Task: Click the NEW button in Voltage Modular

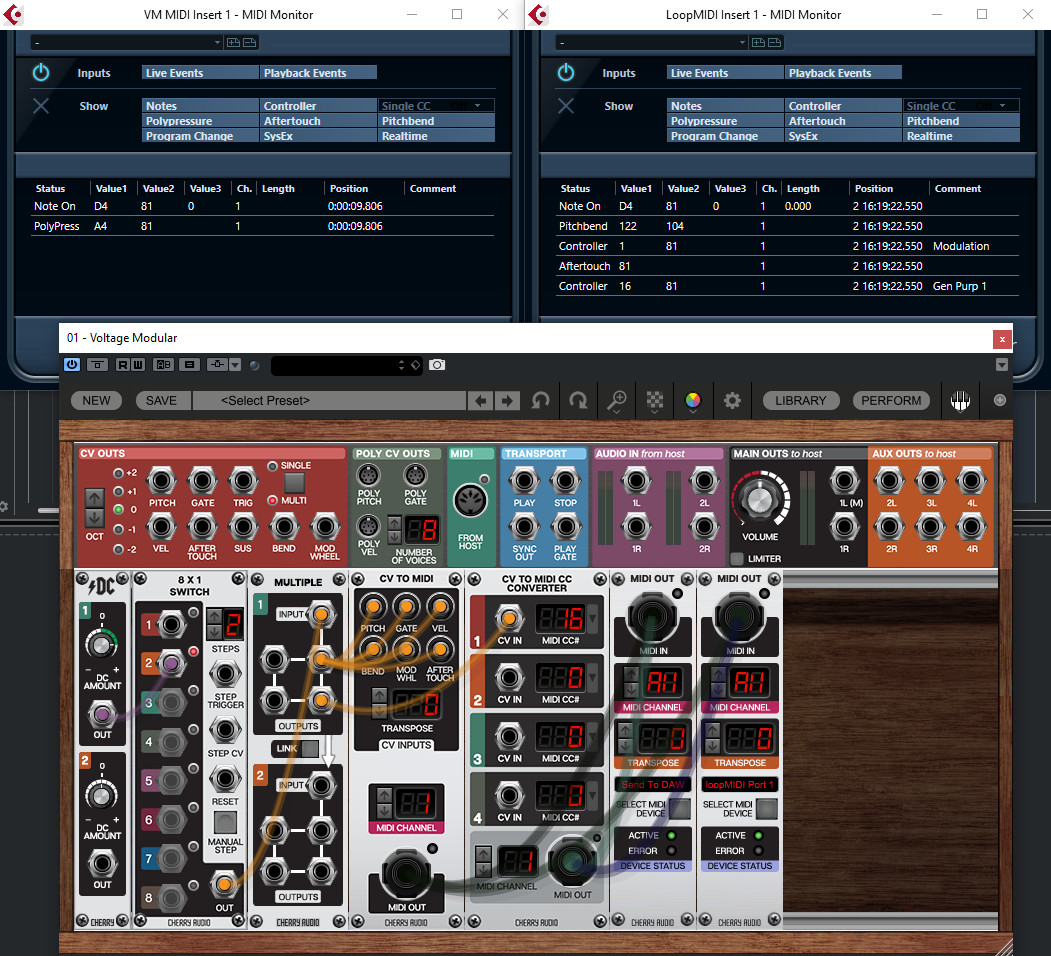Action: point(97,401)
